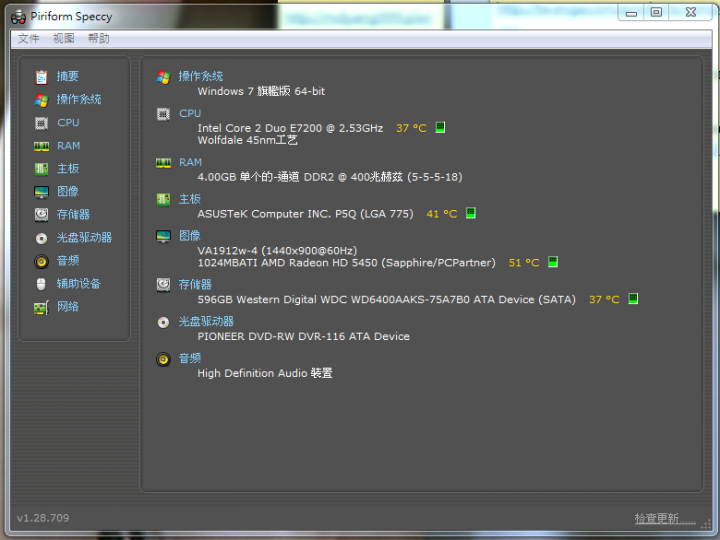This screenshot has height=540, width=720.
Task: Select RAM in the sidebar list
Action: (x=68, y=146)
